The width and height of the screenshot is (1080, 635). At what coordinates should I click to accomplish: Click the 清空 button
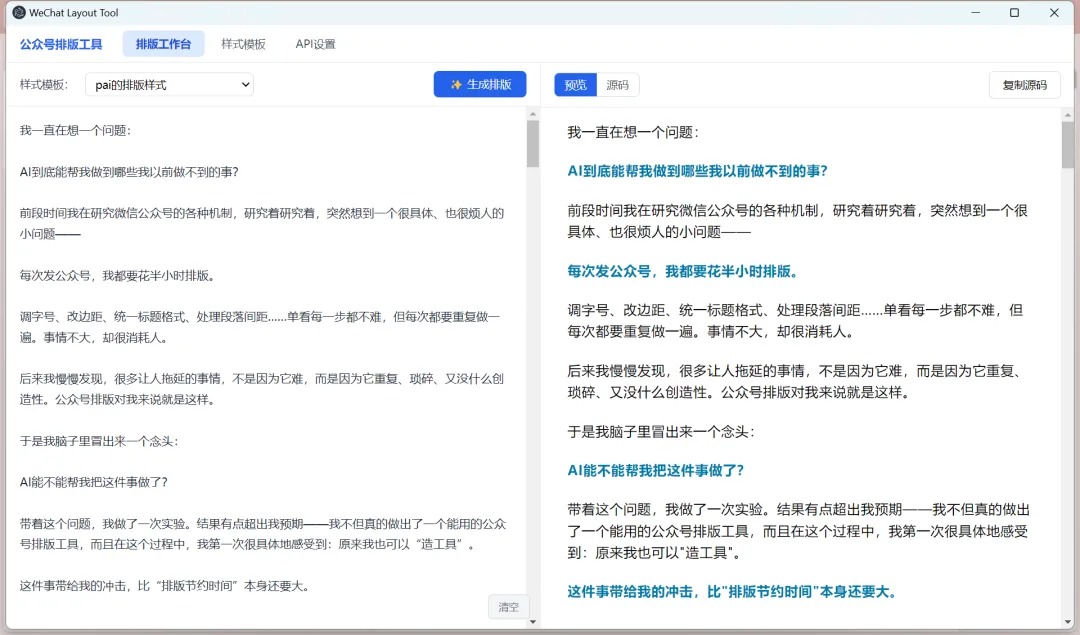click(x=508, y=607)
